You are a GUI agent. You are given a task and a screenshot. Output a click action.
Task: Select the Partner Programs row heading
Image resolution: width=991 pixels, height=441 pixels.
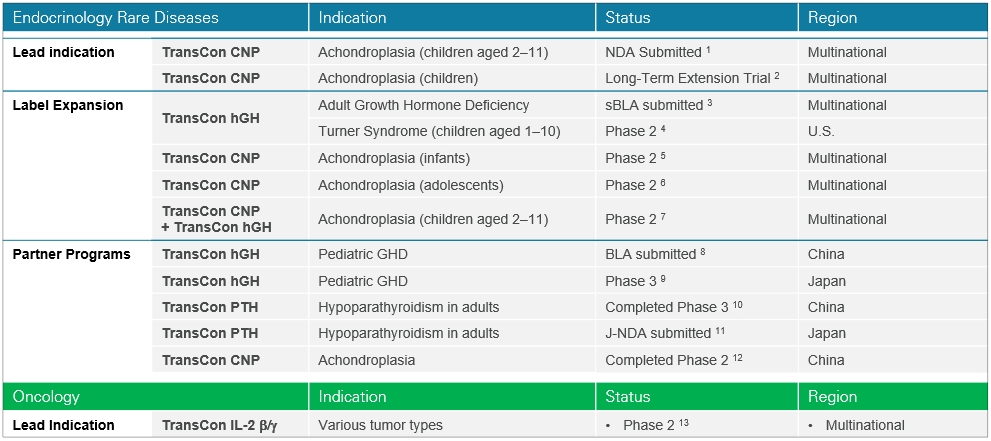point(71,254)
